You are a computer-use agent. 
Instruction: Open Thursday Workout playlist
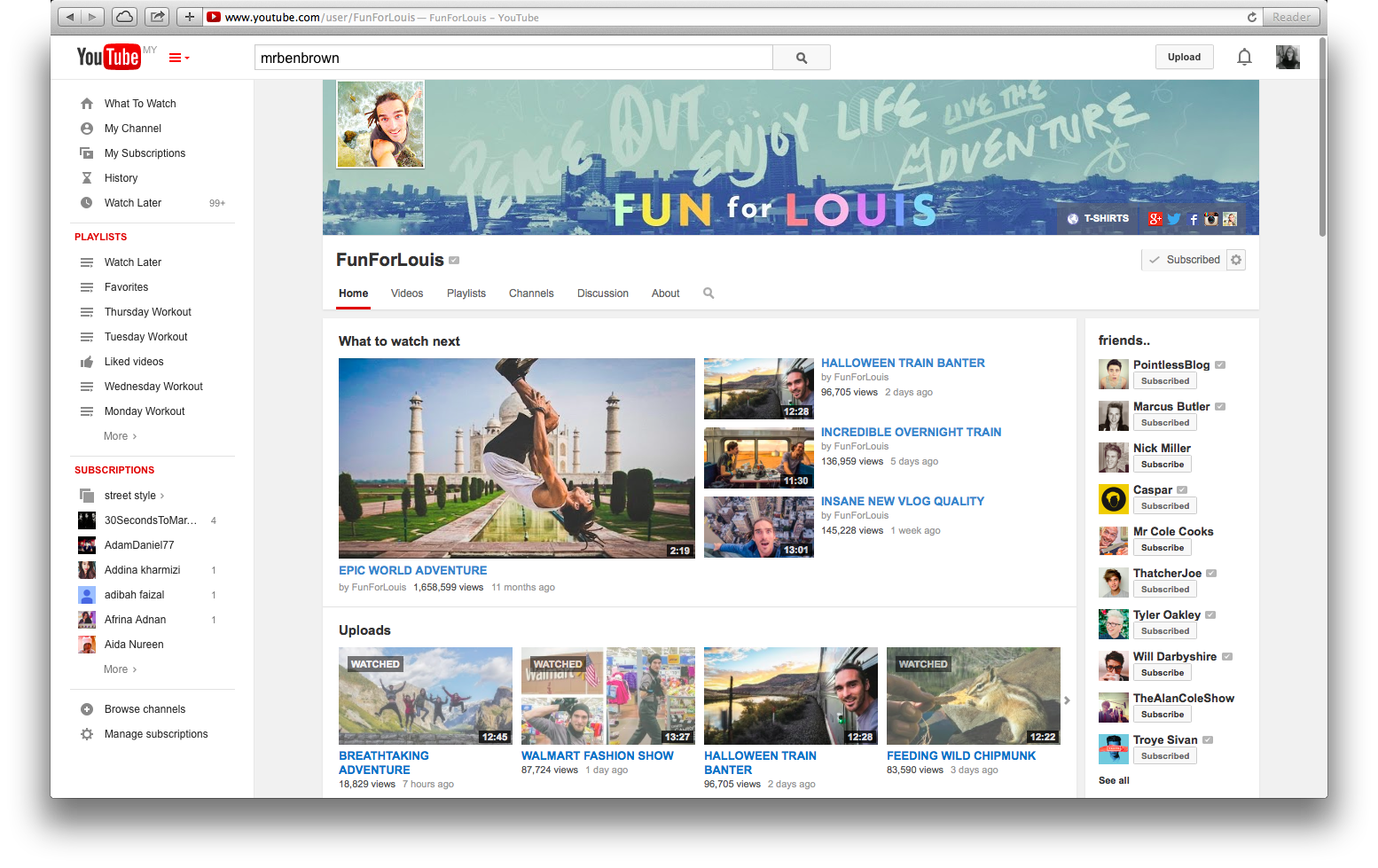148,312
